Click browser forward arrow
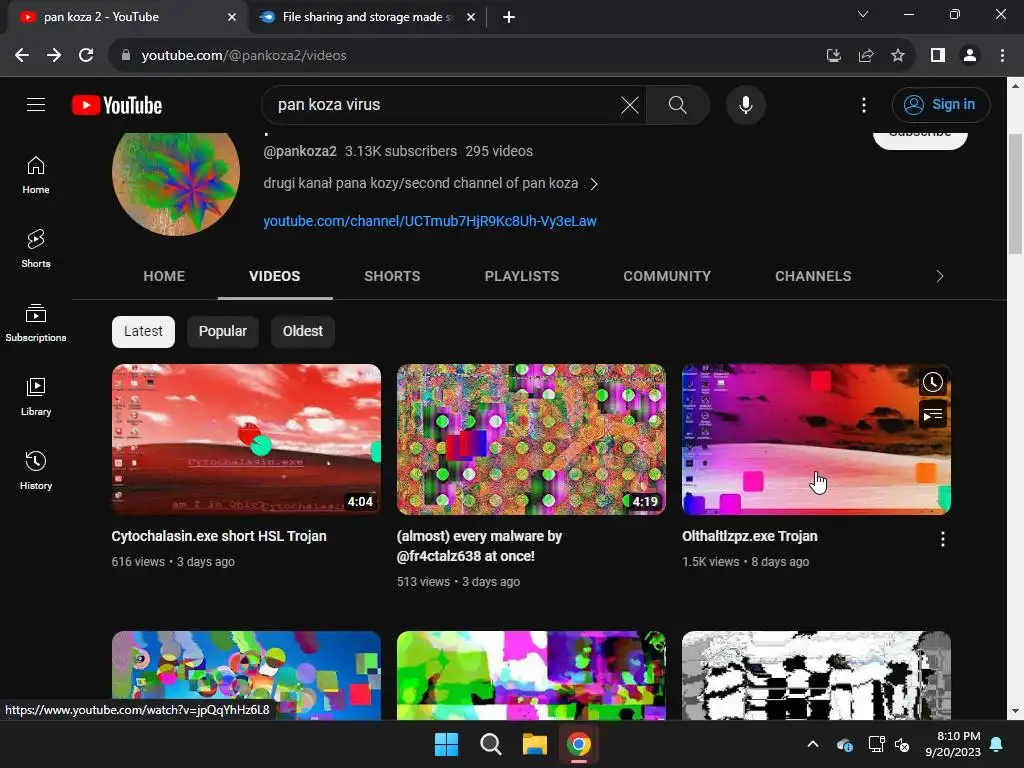 tap(54, 56)
